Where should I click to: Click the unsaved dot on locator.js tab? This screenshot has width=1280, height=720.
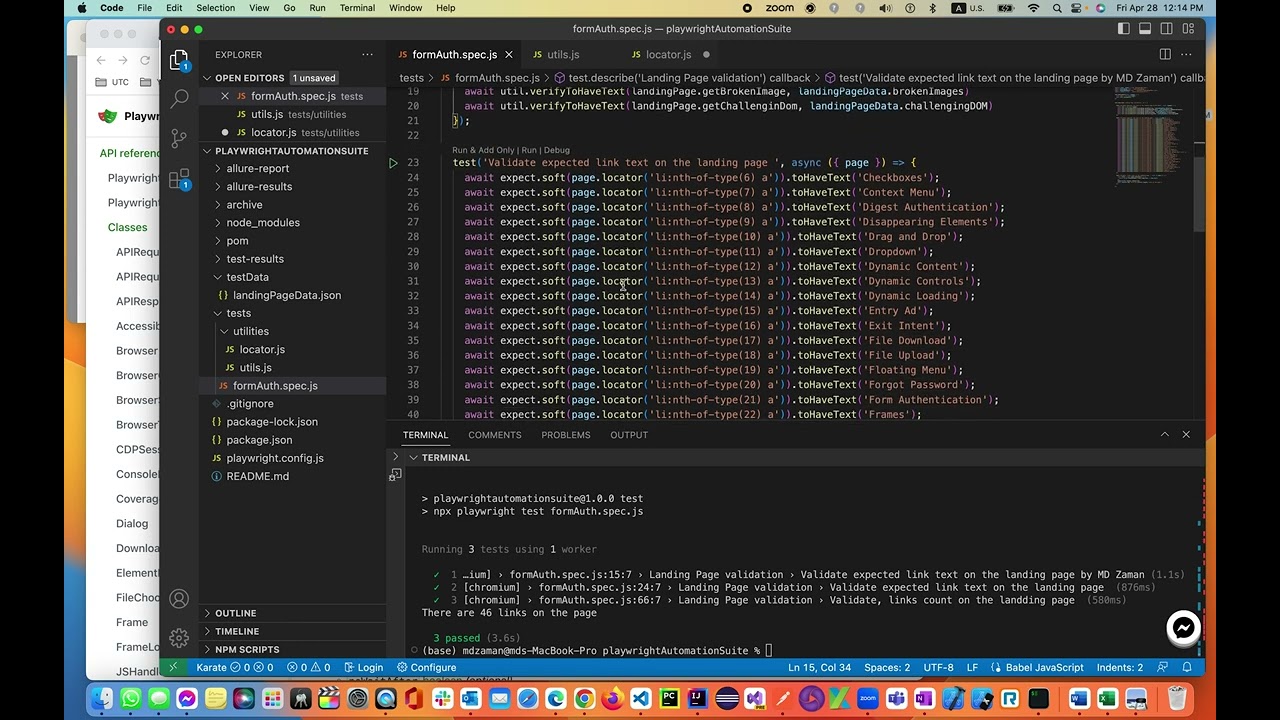(706, 55)
